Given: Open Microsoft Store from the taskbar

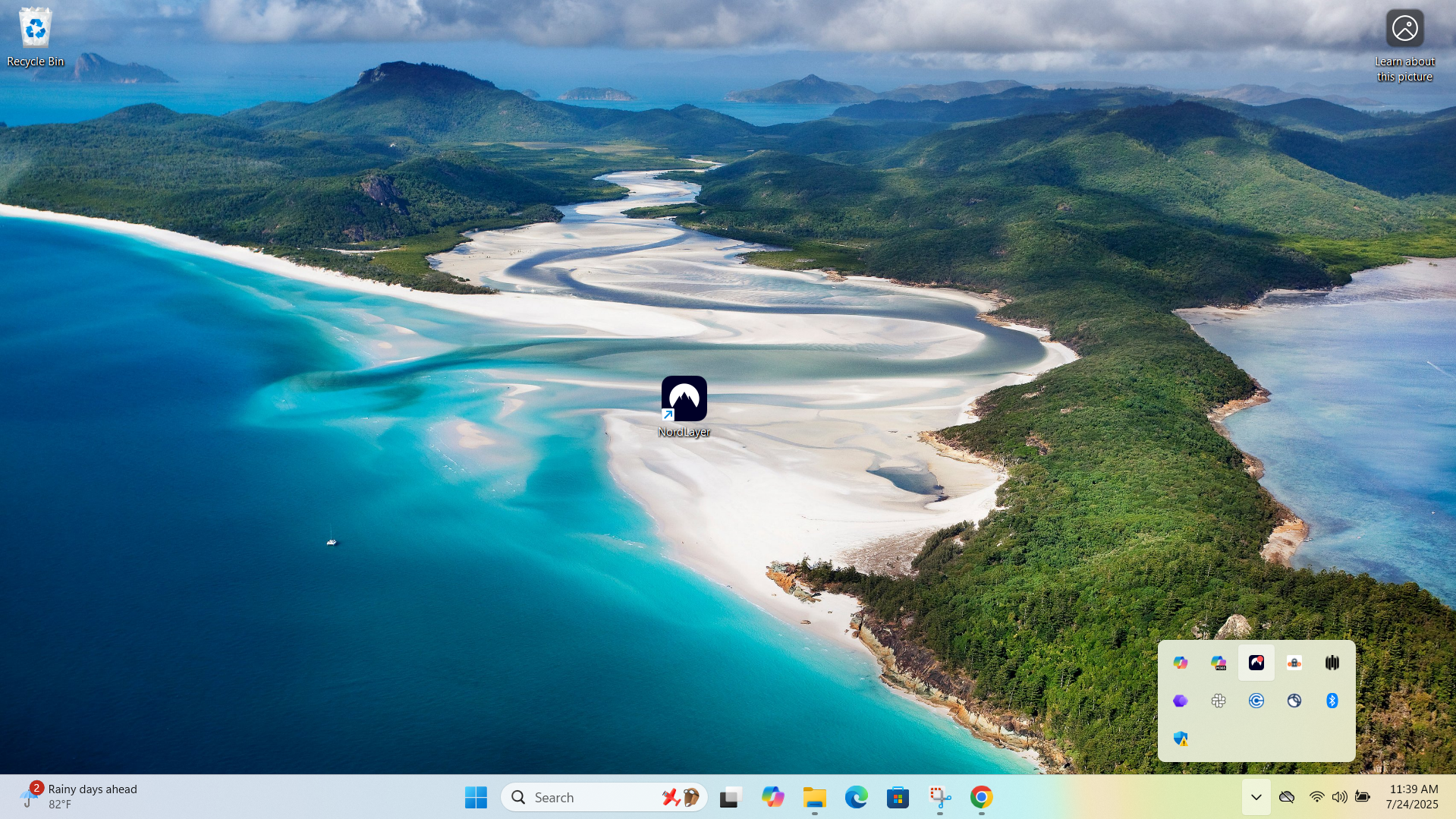Looking at the screenshot, I should [x=898, y=797].
